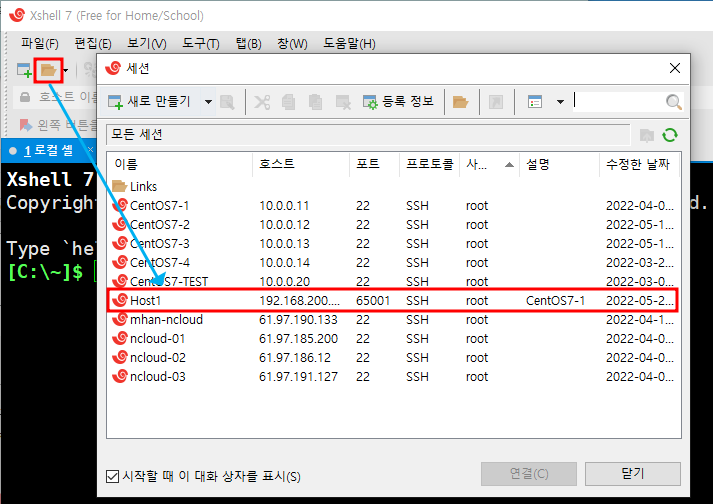Open the 도구(T) menu

[x=201, y=44]
